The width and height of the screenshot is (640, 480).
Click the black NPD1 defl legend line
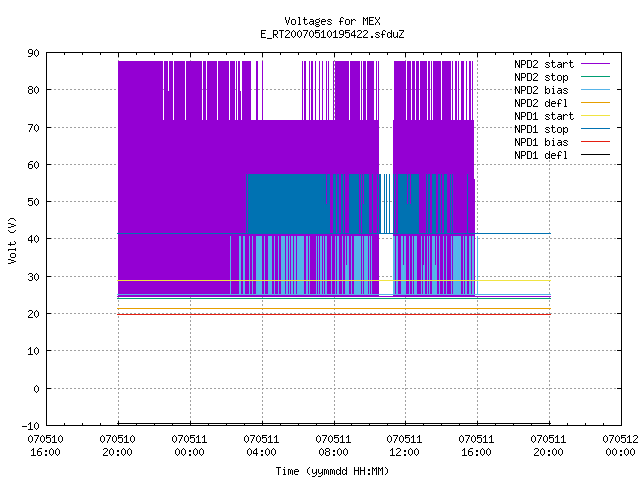(595, 155)
